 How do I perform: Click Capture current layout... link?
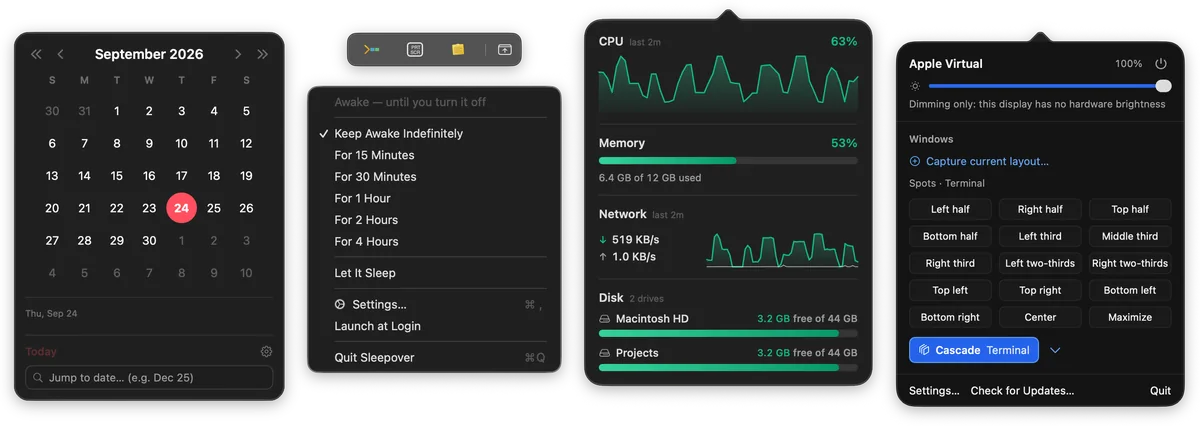pos(987,161)
